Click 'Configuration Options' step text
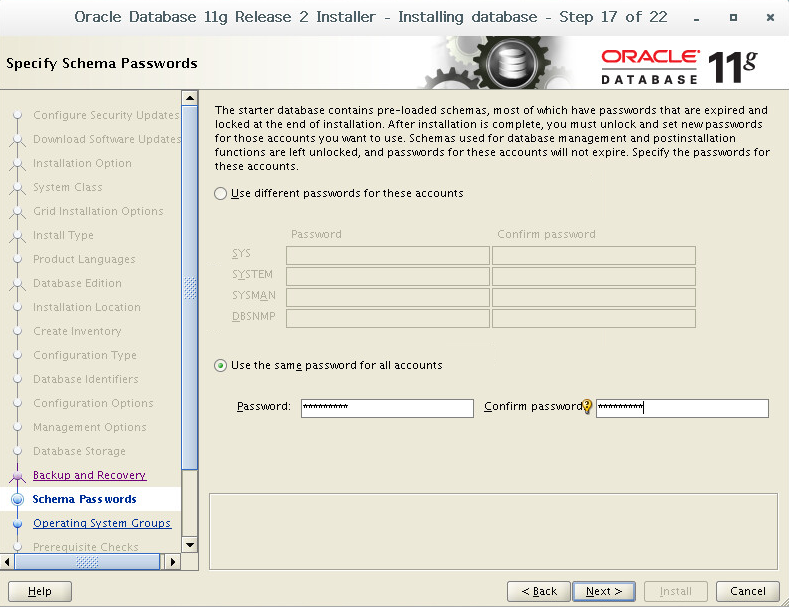 click(x=93, y=403)
